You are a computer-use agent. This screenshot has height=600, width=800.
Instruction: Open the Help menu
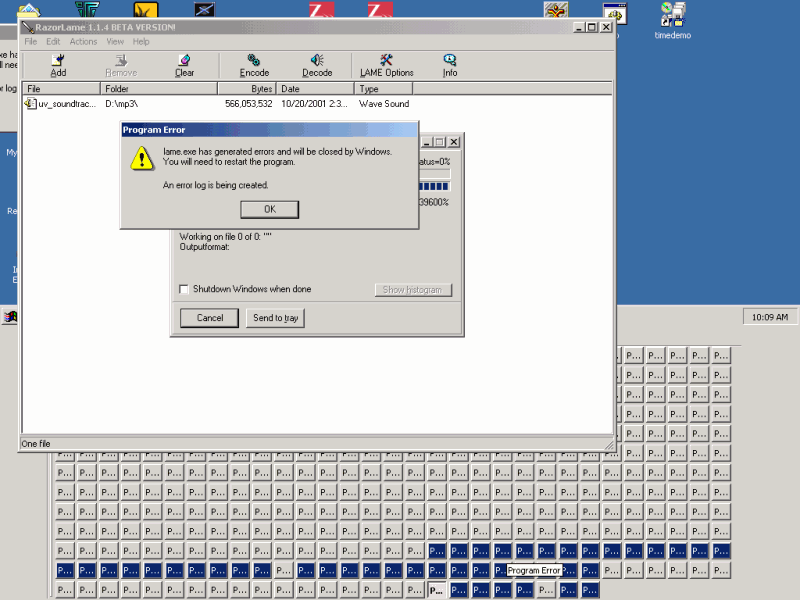tap(141, 42)
